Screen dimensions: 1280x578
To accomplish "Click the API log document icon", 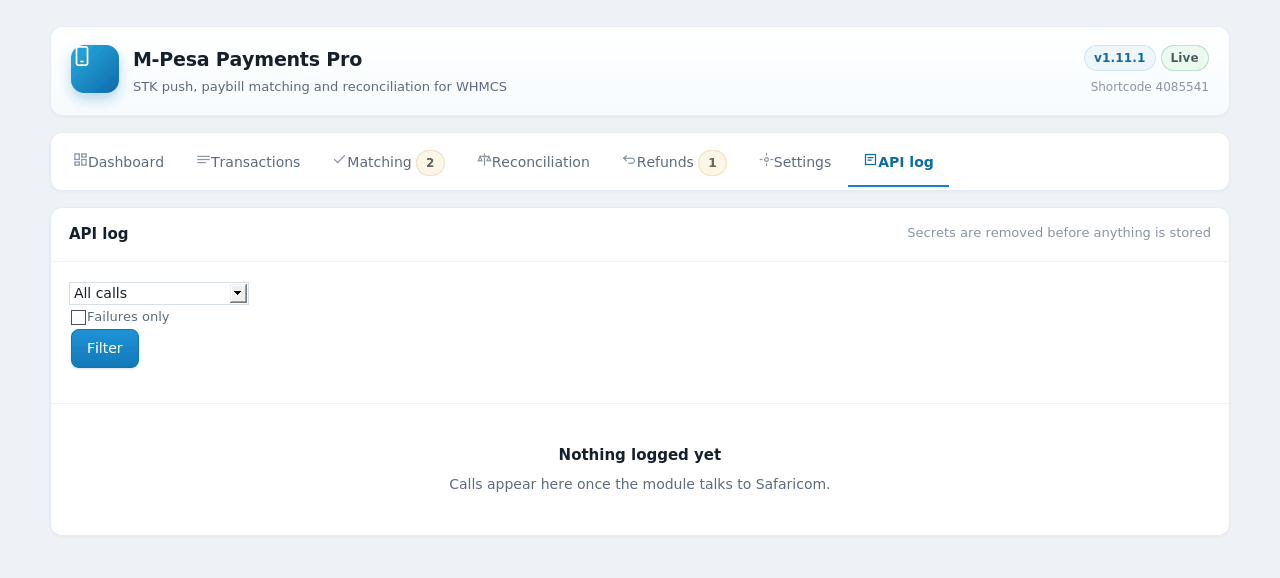I will tap(870, 159).
